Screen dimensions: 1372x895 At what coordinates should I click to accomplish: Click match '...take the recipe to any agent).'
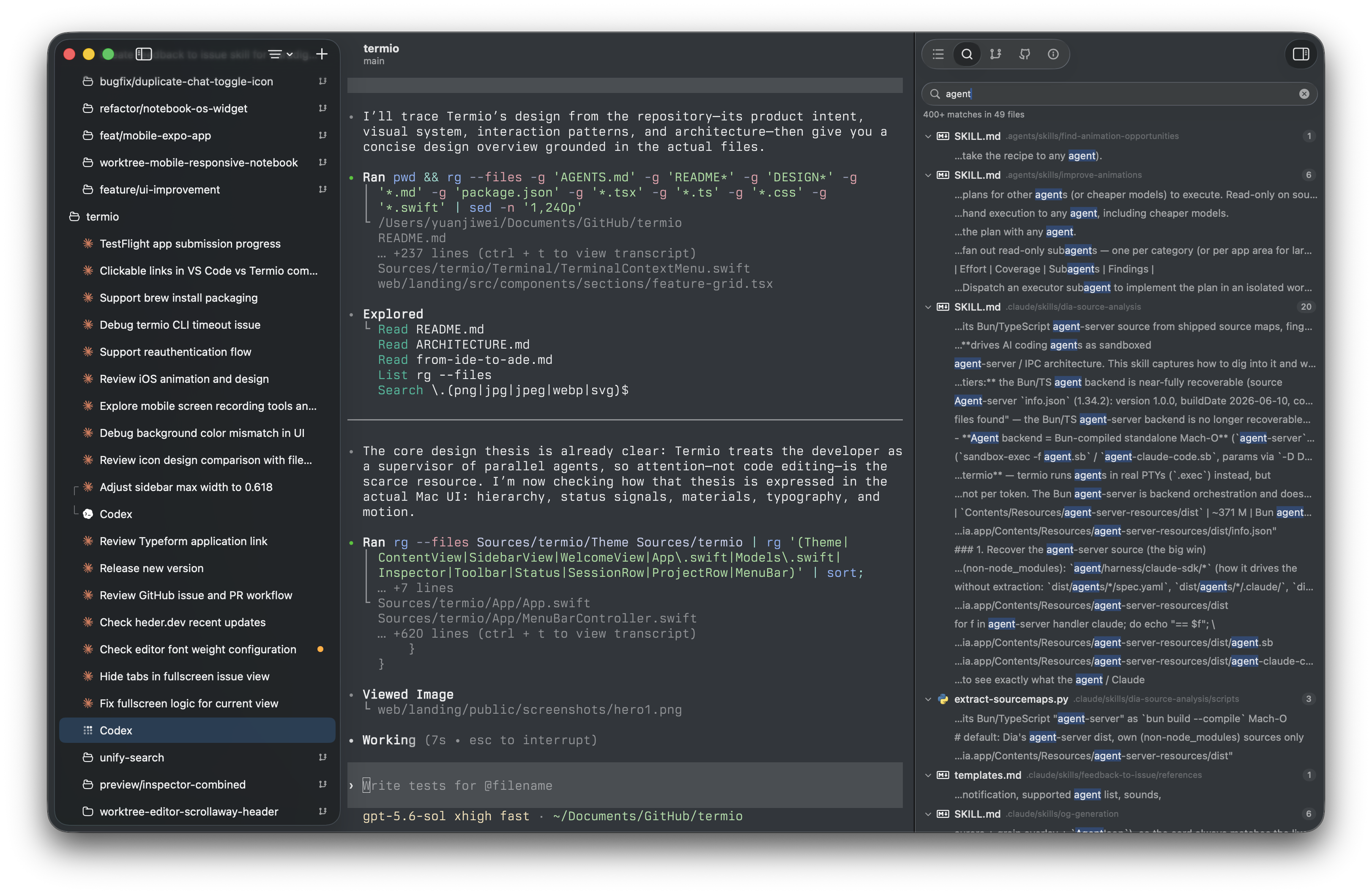(x=1028, y=156)
